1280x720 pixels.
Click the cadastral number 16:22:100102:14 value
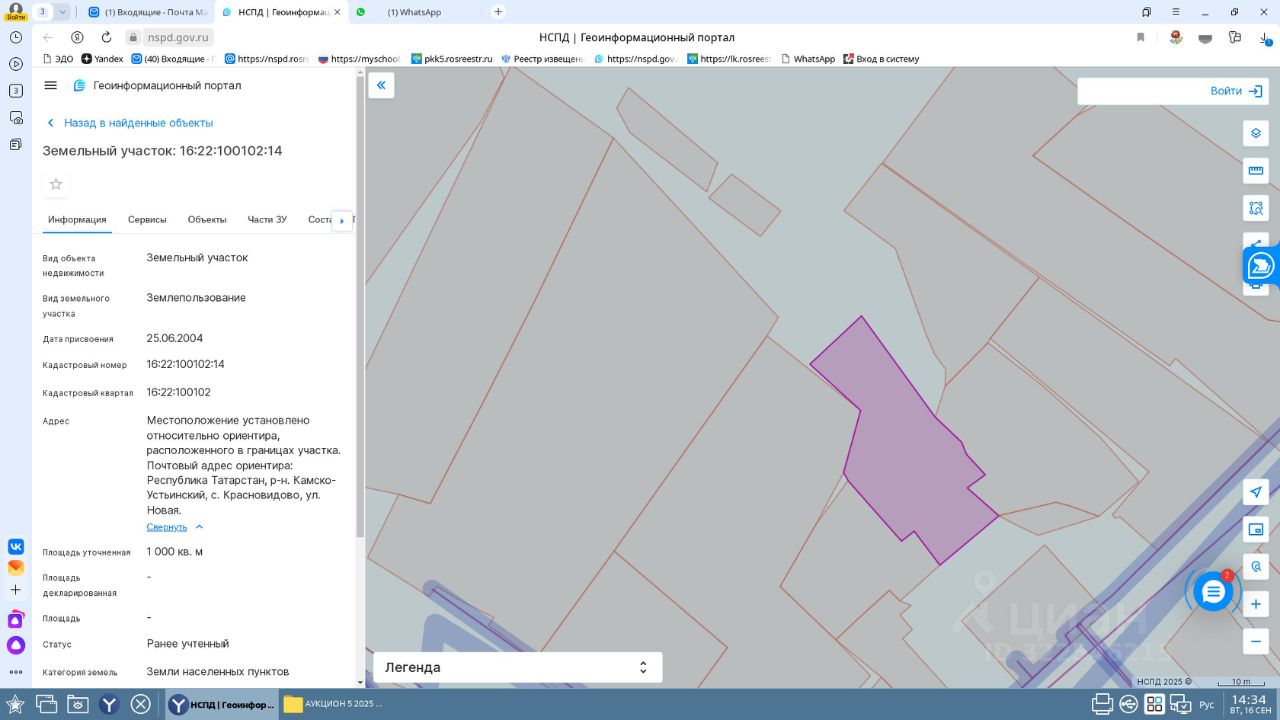185,364
